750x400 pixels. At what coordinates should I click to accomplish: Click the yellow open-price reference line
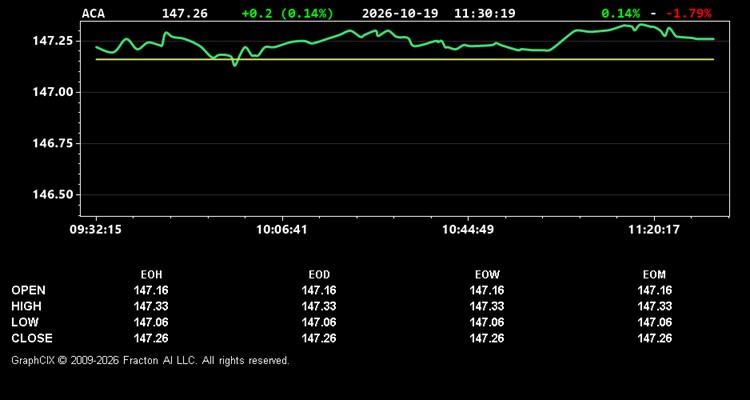click(x=405, y=59)
